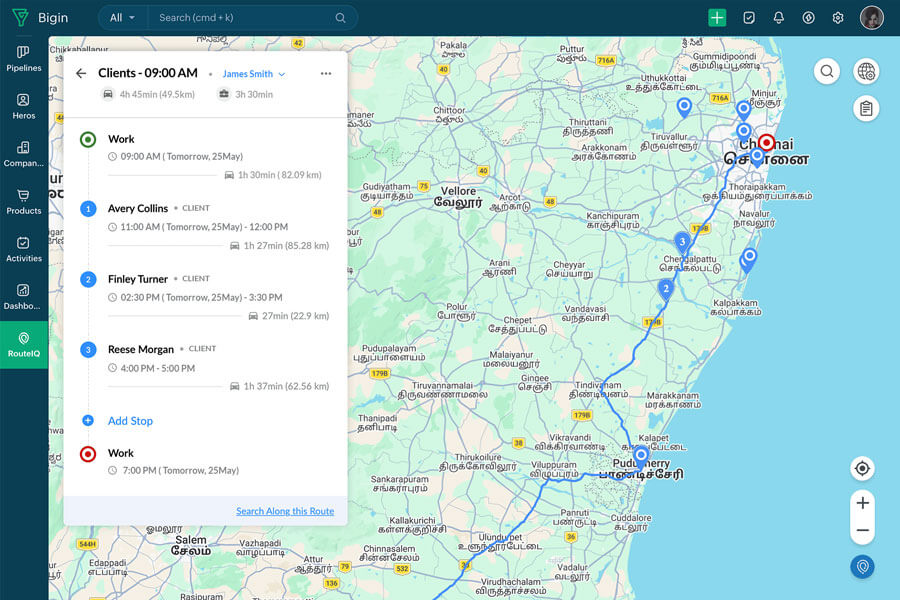900x600 pixels.
Task: Open Dashboards module in sidebar
Action: (24, 297)
